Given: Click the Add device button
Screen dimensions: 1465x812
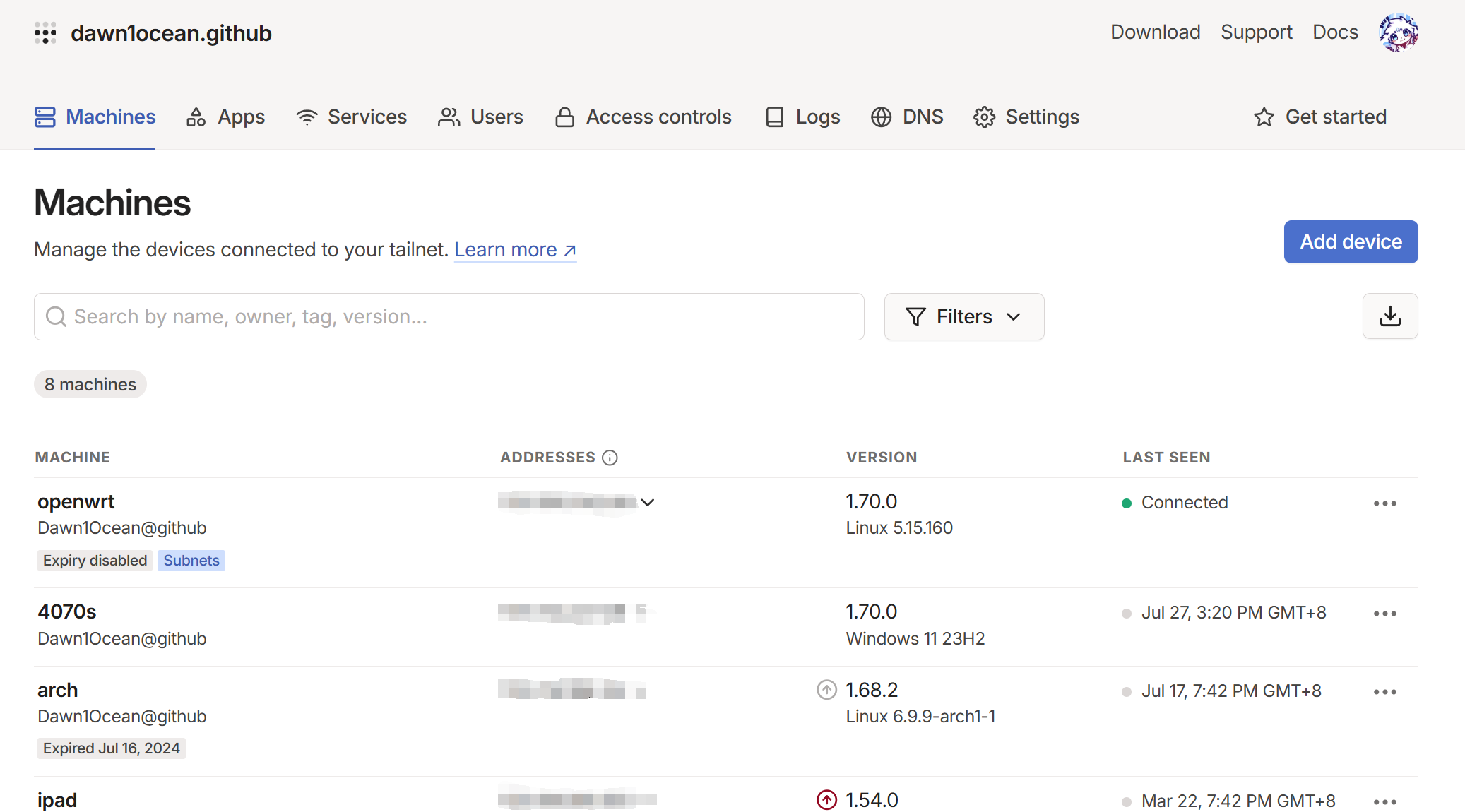Looking at the screenshot, I should click(x=1351, y=242).
